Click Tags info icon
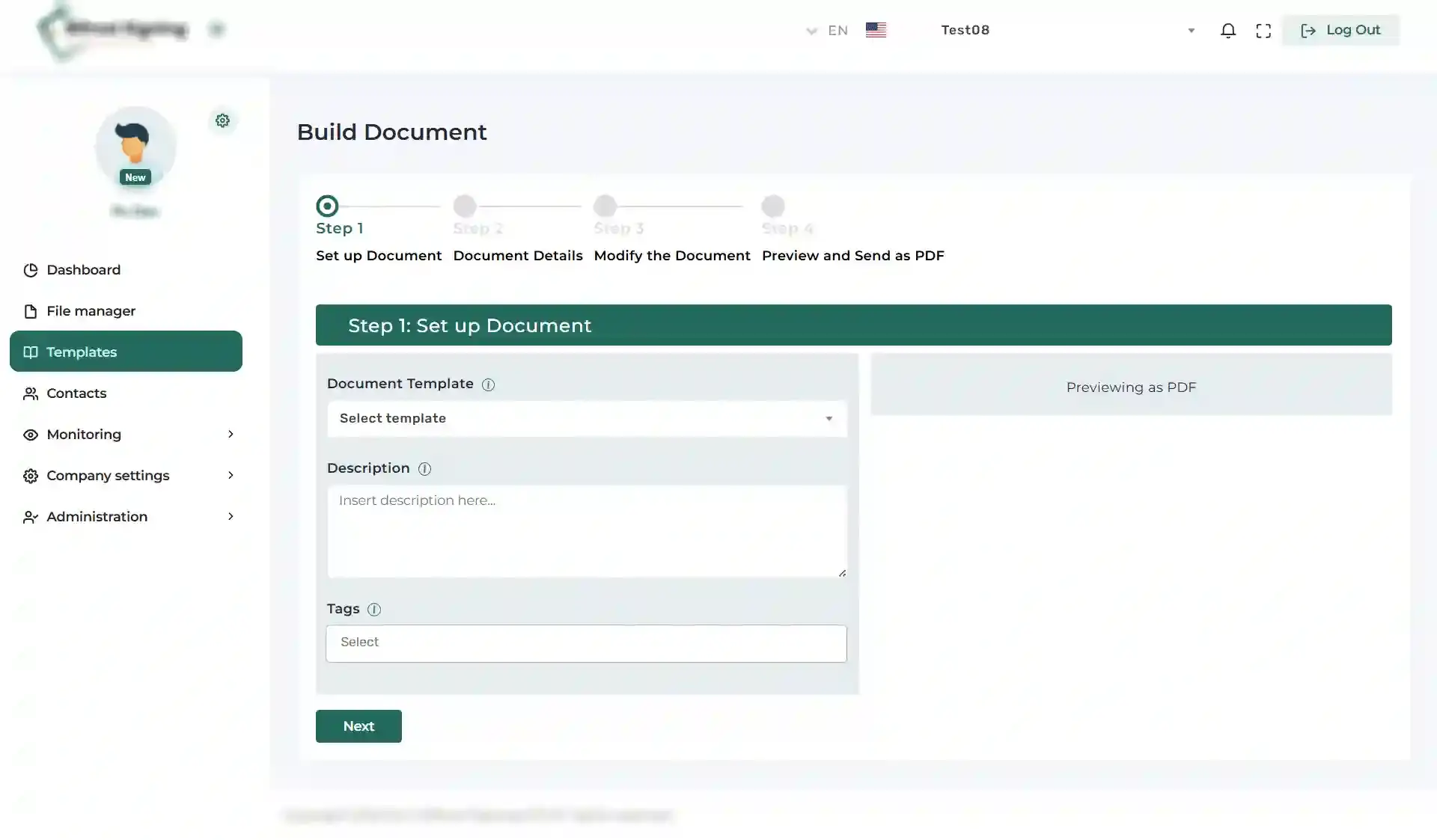The width and height of the screenshot is (1437, 840). 374,610
